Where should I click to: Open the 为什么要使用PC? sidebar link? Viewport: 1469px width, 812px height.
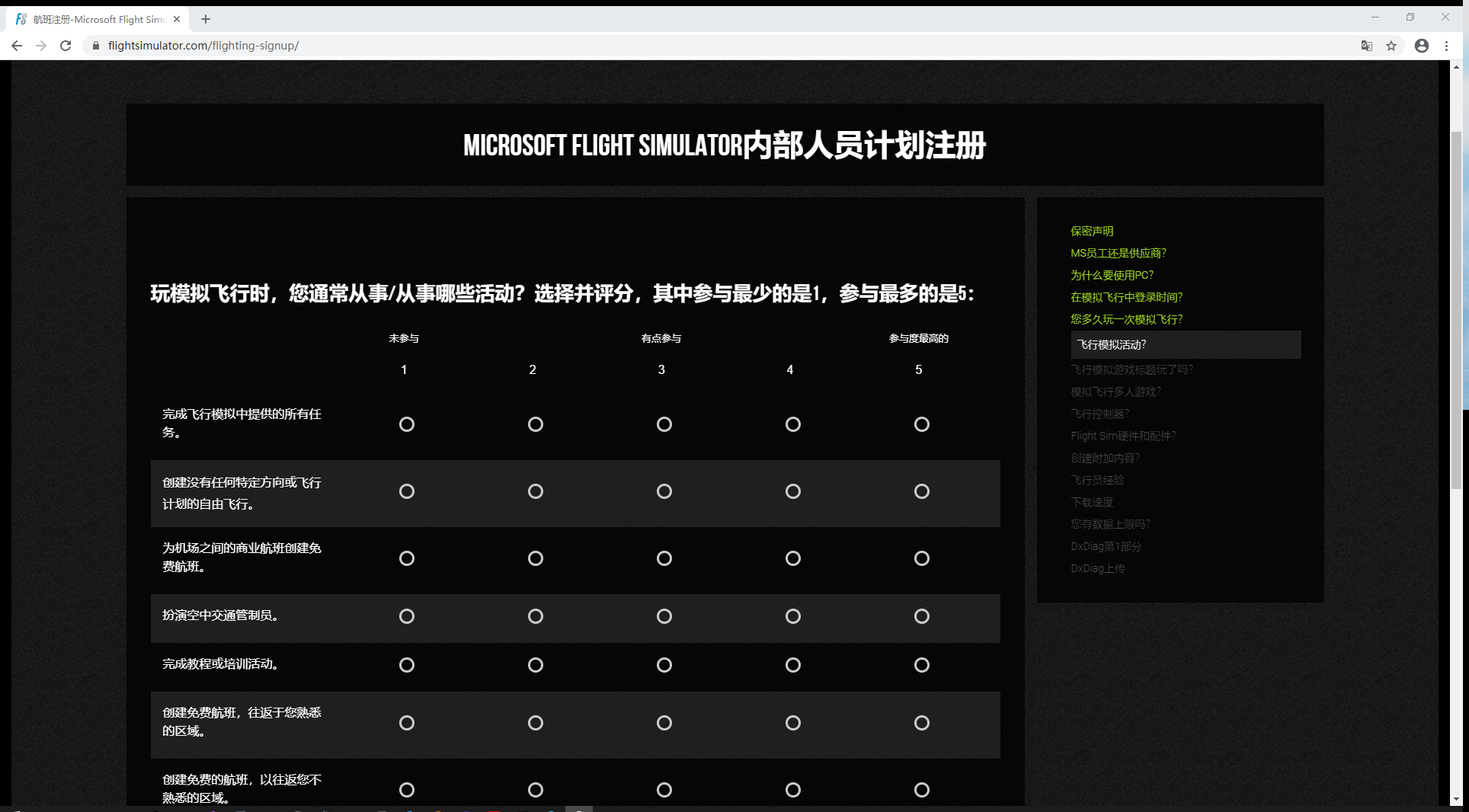1112,275
